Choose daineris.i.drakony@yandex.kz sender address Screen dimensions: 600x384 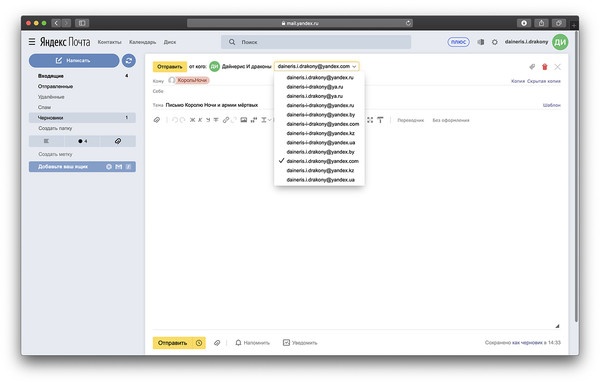pos(320,171)
